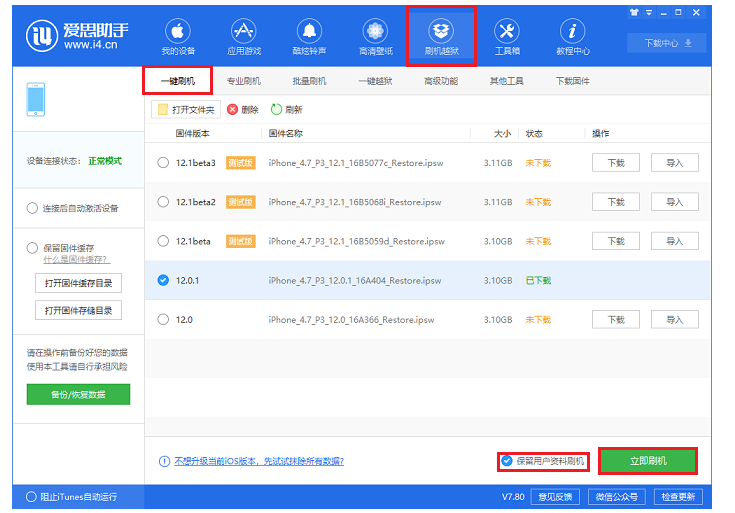Click the 爱思助手 i4 logo

point(77,36)
